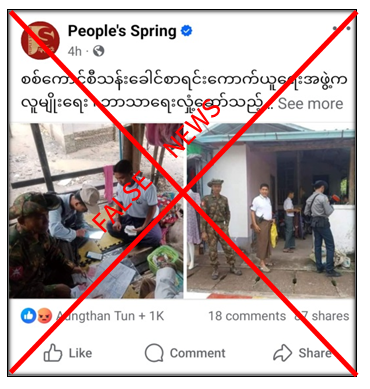The width and height of the screenshot is (370, 389).
Task: Click the Comment speech bubble icon
Action: (154, 353)
